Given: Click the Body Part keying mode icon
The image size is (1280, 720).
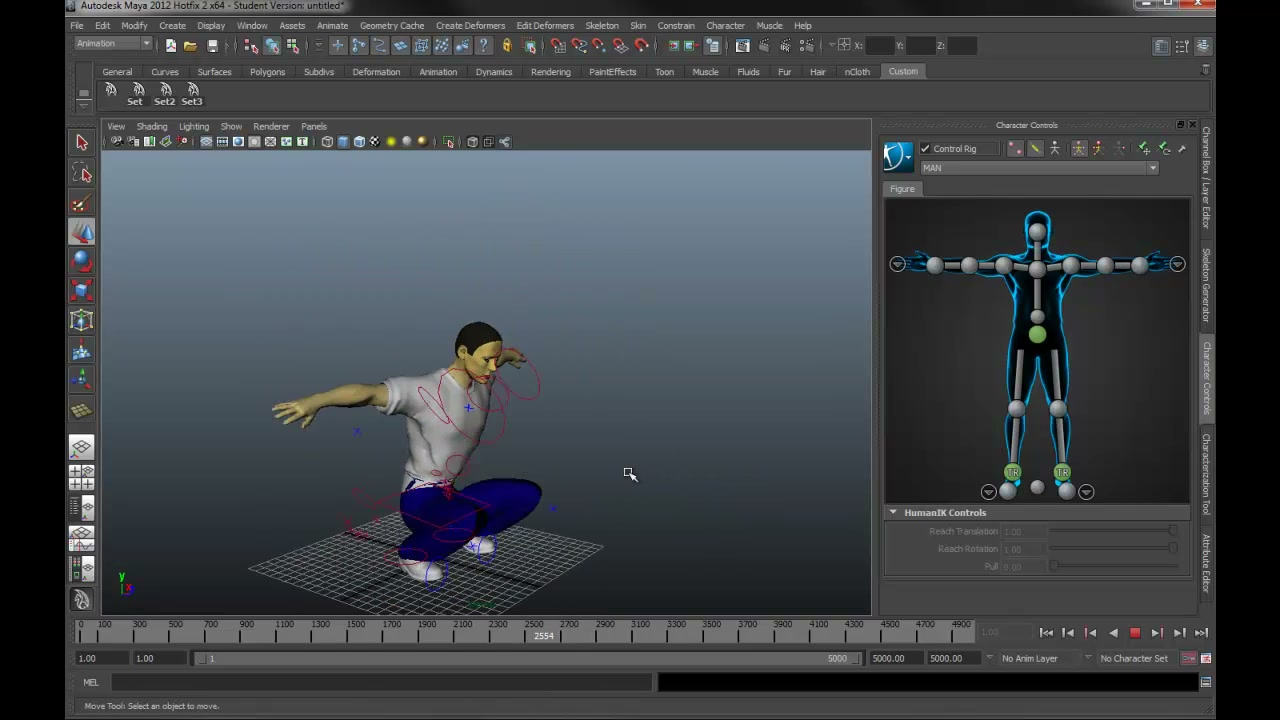Looking at the screenshot, I should (x=1099, y=148).
